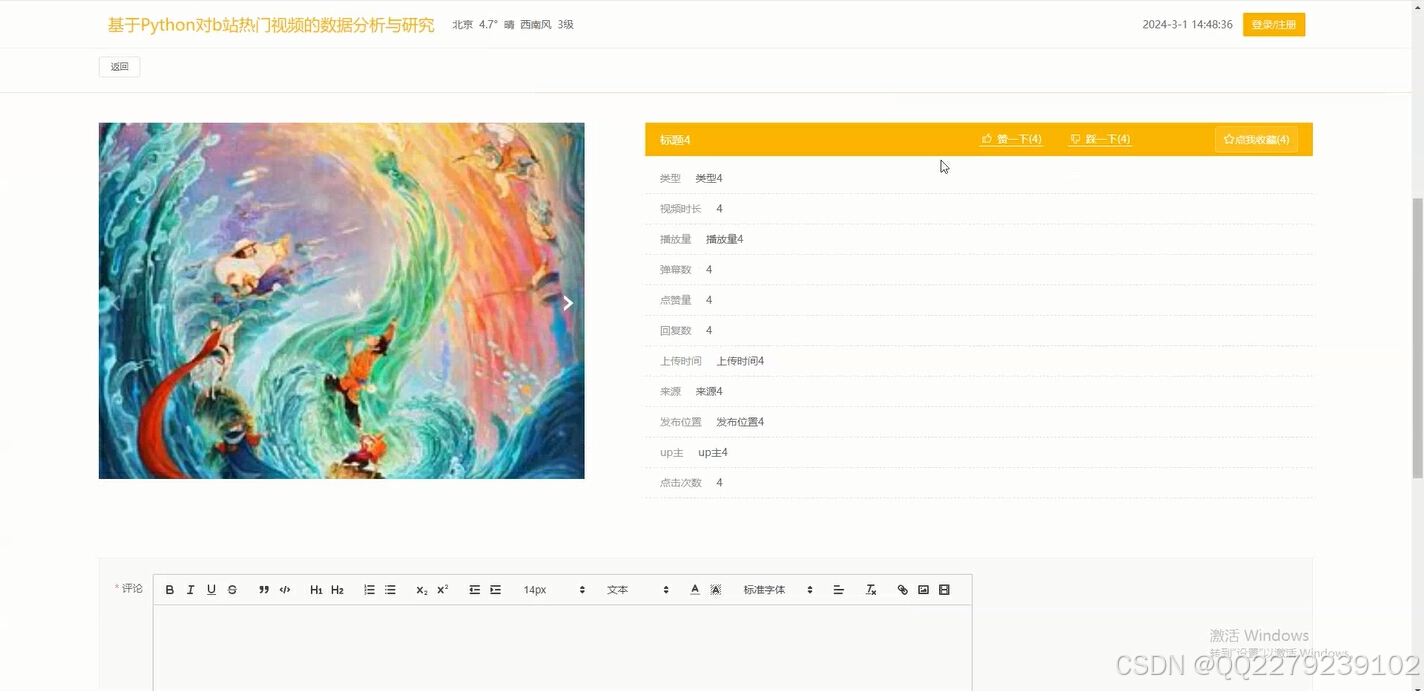Apply italic formatting in the editor toolbar
This screenshot has width=1424, height=691.
click(190, 589)
